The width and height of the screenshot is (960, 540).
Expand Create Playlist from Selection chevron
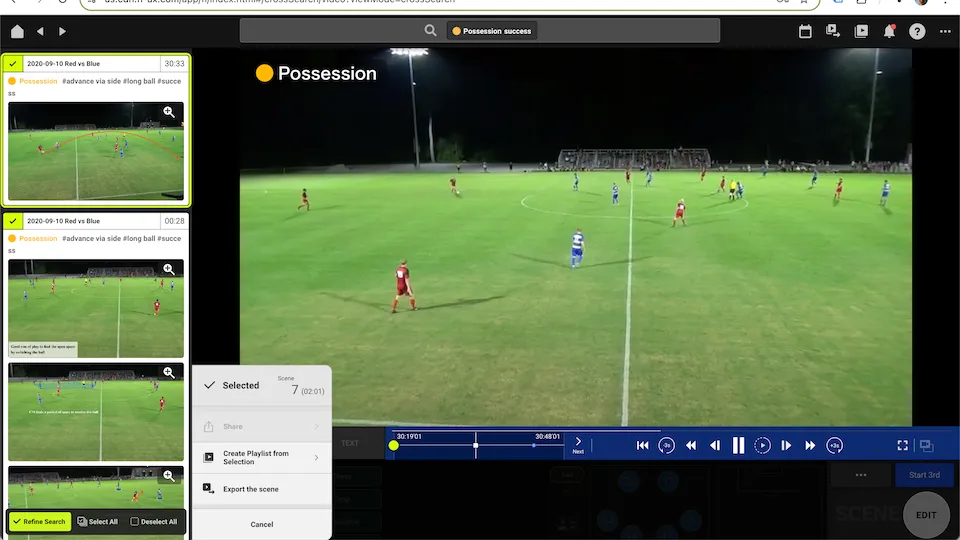click(317, 458)
